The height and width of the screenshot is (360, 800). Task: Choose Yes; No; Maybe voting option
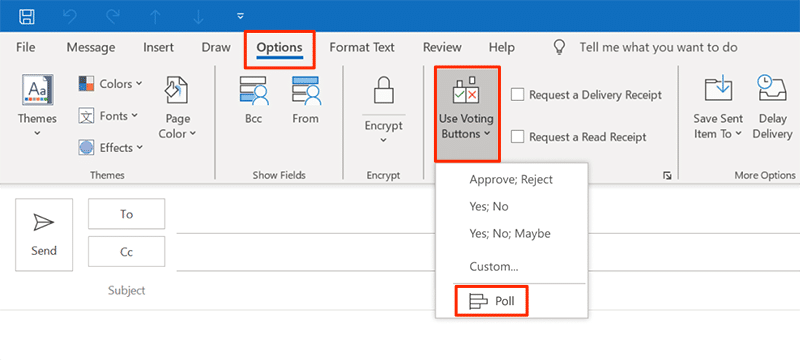(511, 234)
